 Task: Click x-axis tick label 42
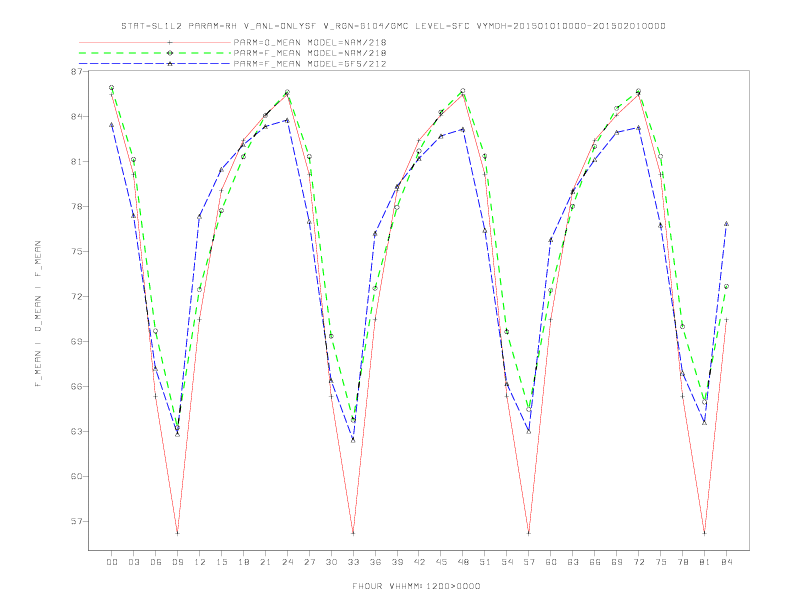point(419,562)
